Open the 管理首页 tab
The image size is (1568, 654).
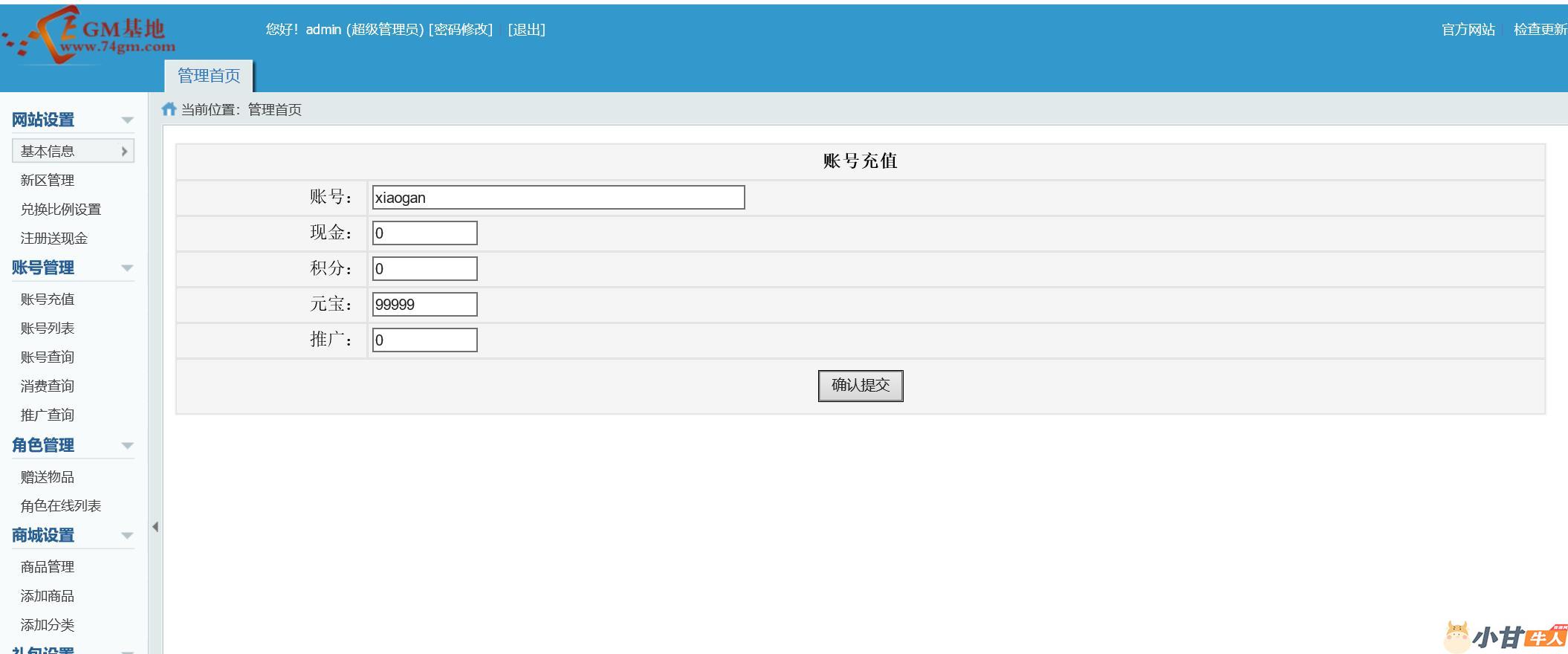pos(209,76)
